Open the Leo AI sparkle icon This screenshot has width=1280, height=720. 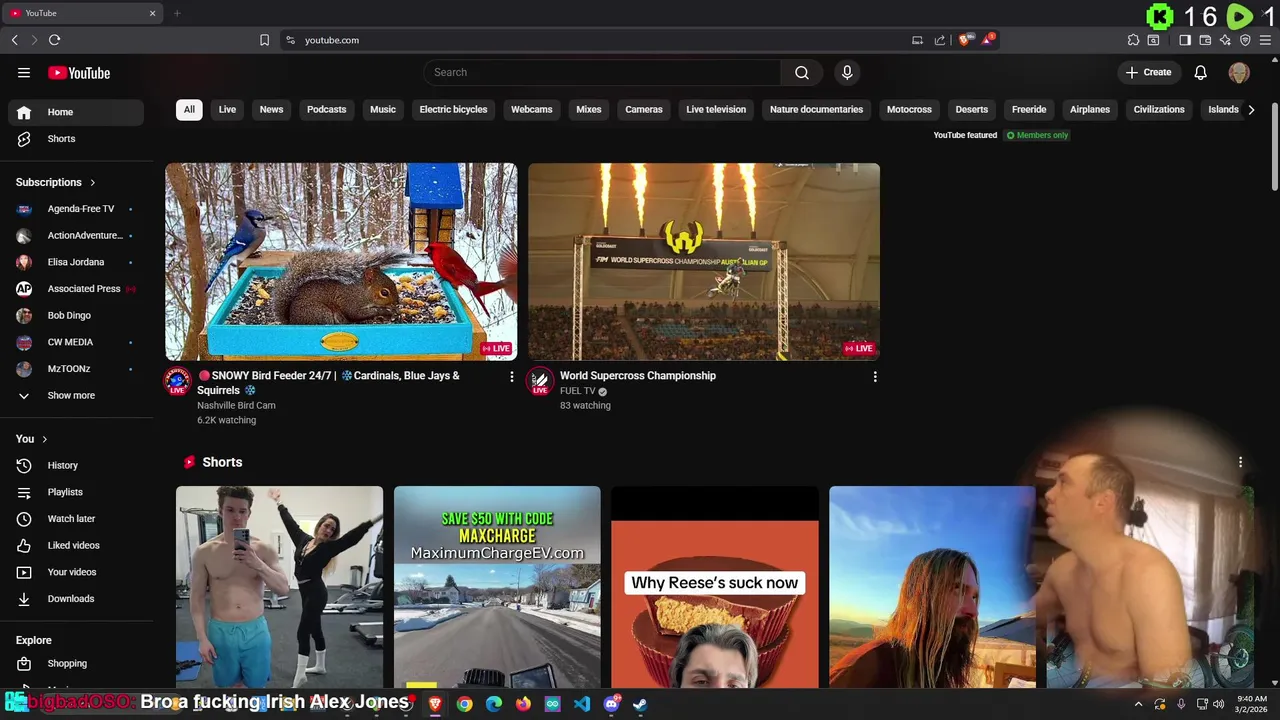[1225, 40]
